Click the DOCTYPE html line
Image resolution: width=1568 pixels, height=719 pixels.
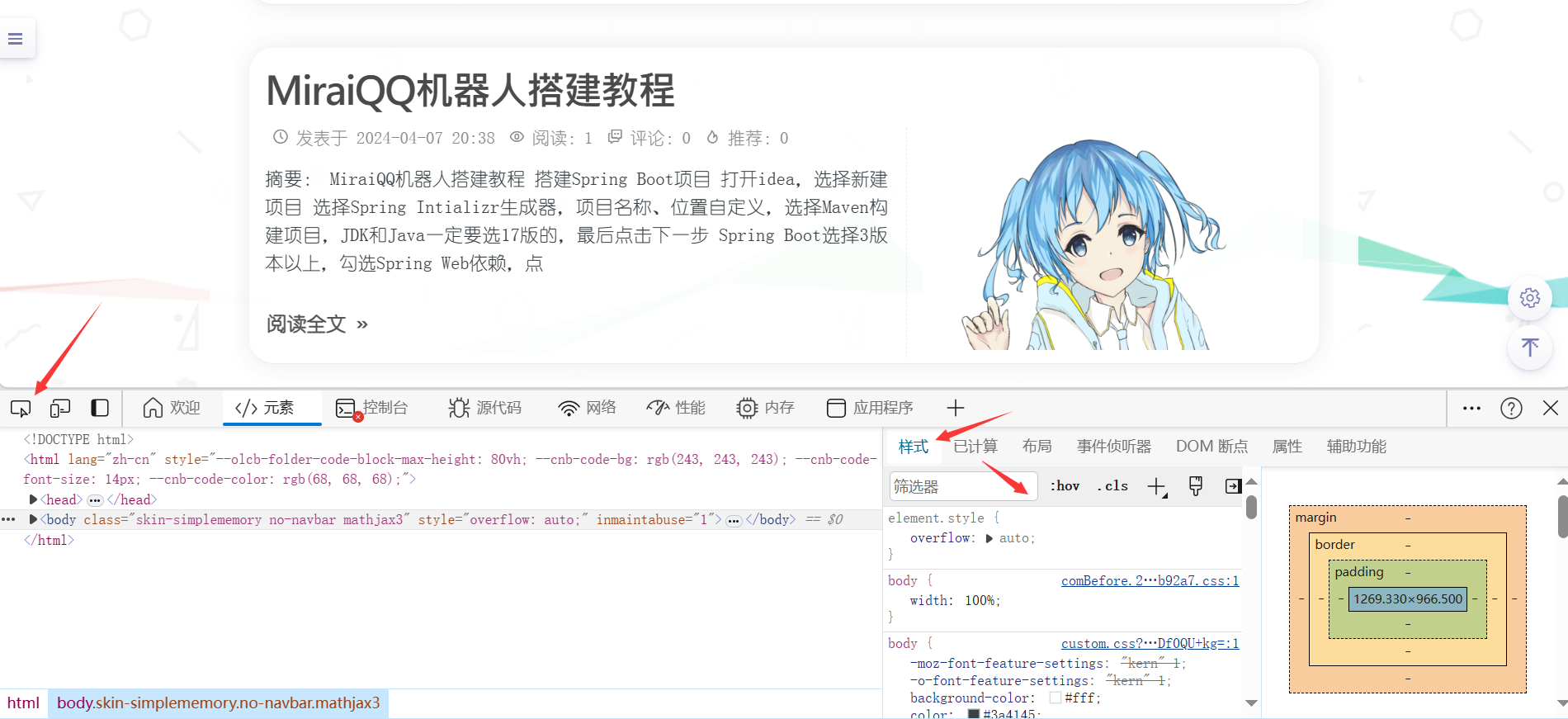(x=78, y=440)
